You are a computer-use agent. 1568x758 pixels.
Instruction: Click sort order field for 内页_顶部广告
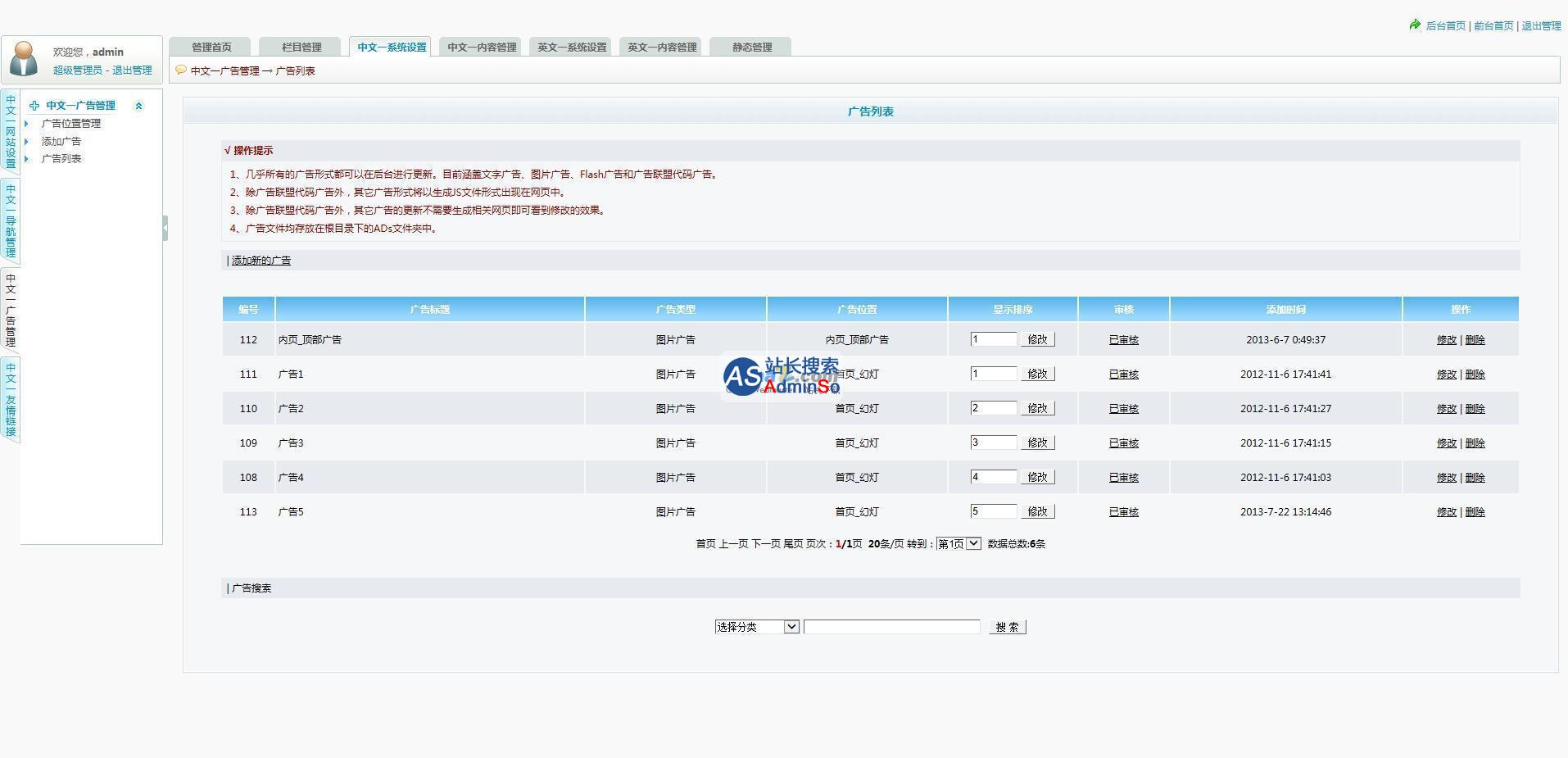pos(994,339)
